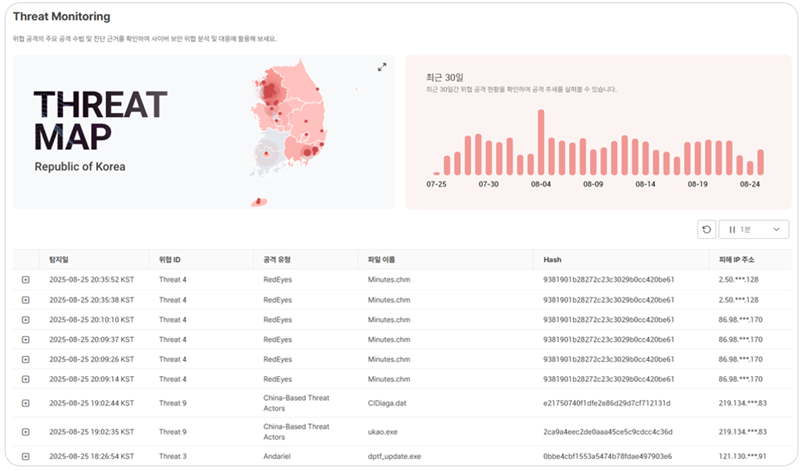The width and height of the screenshot is (800, 471).
Task: Click the 공격 유형 column header
Action: (277, 260)
